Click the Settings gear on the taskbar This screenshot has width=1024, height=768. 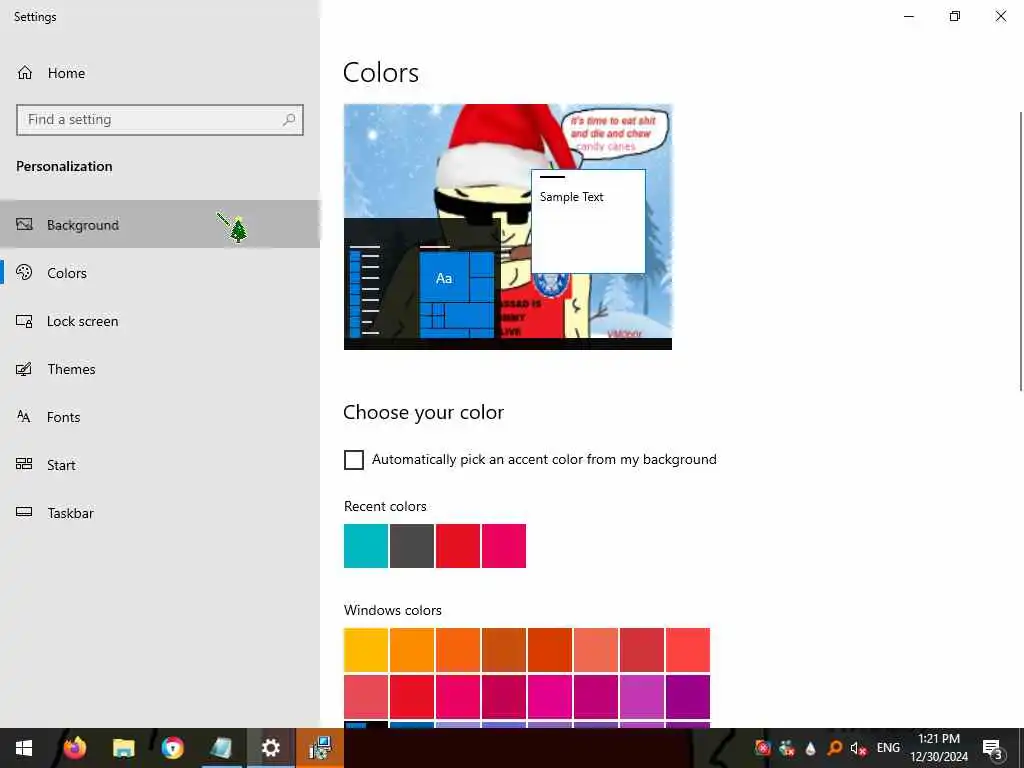pyautogui.click(x=270, y=748)
